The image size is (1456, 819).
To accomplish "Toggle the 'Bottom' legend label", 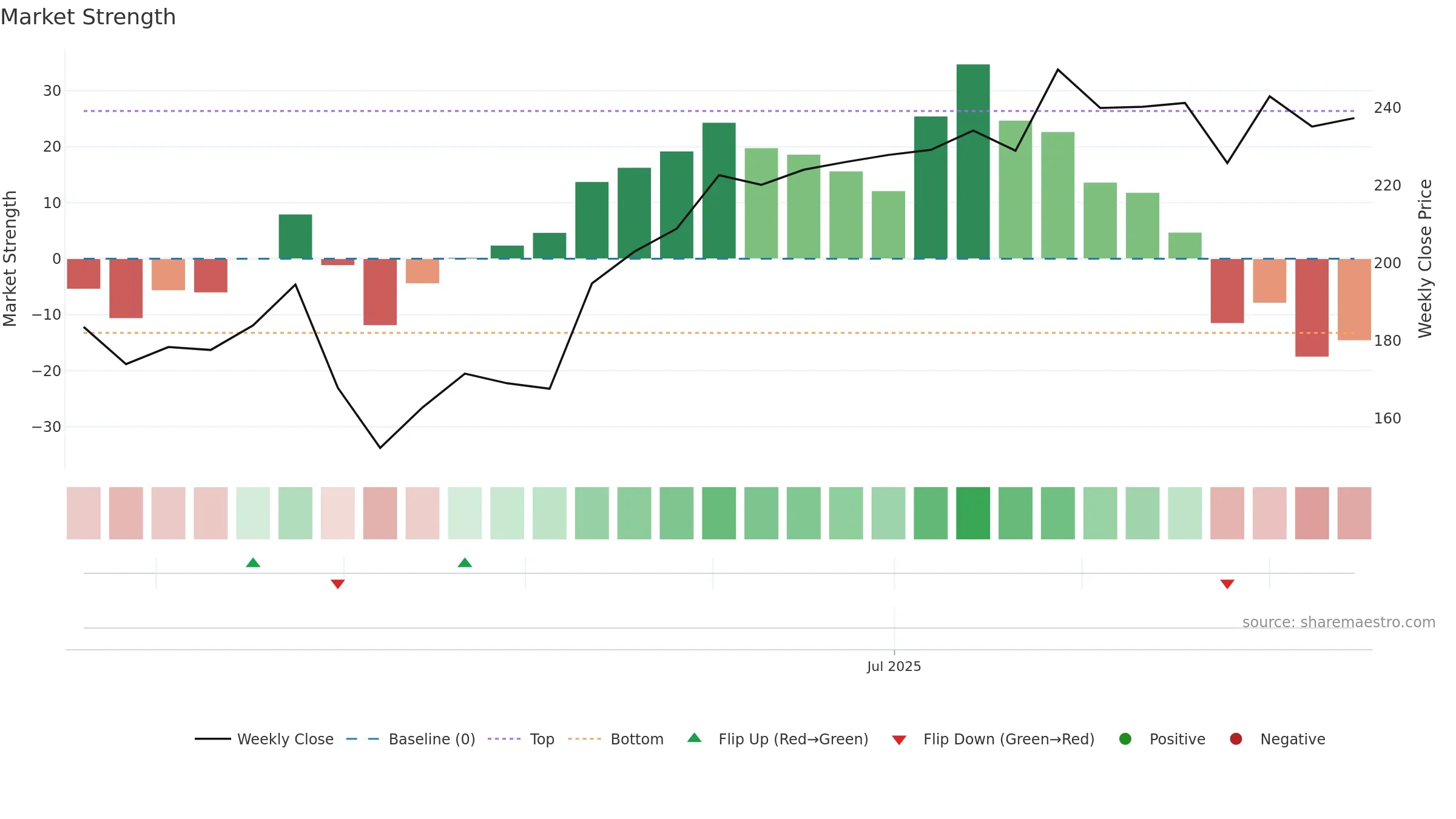I will coord(637,739).
